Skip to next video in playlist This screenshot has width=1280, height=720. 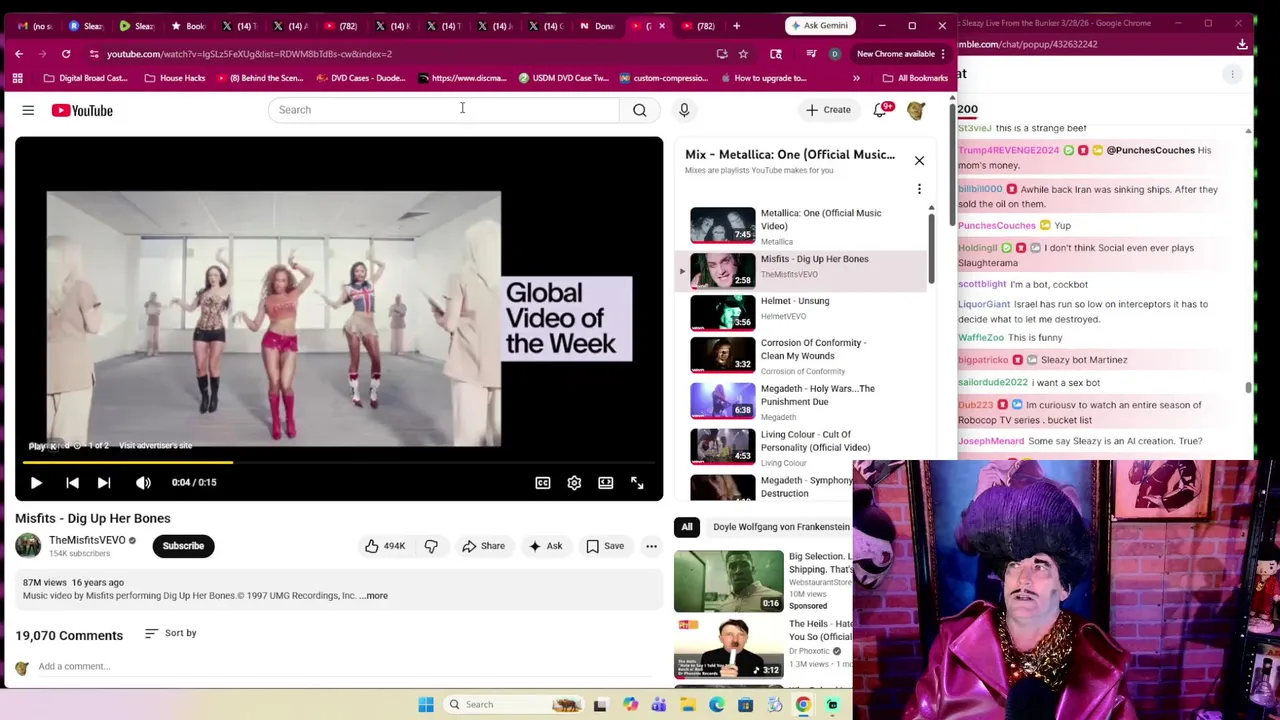point(104,483)
